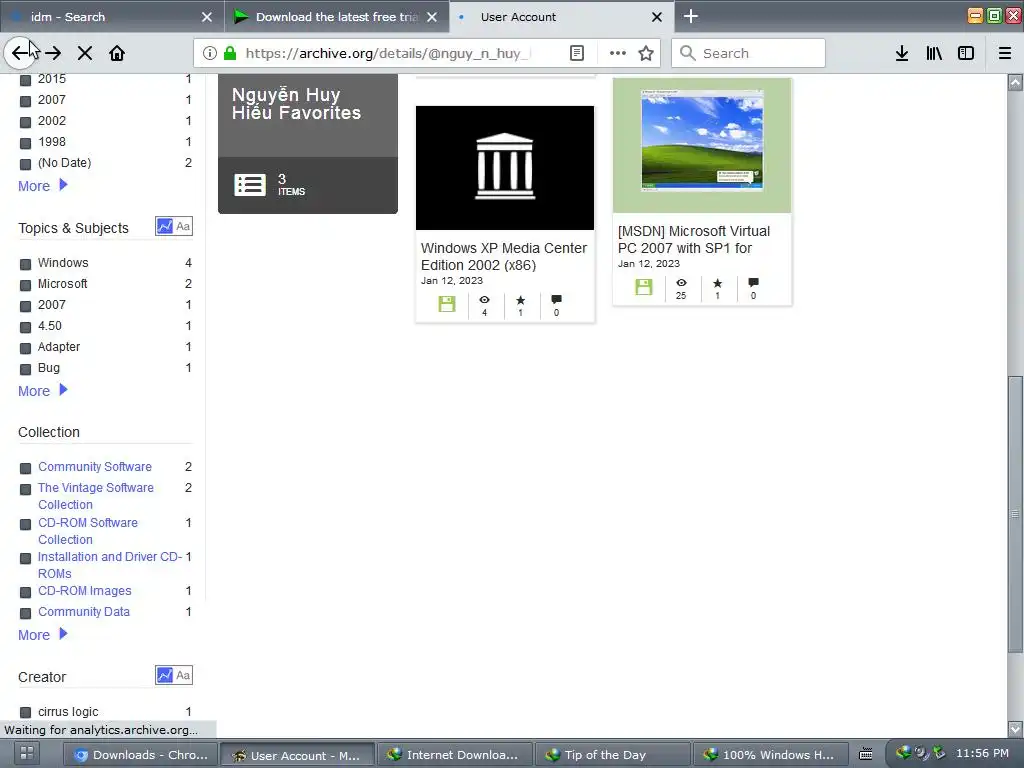Close the User Account tab
1024x768 pixels.
tap(657, 17)
